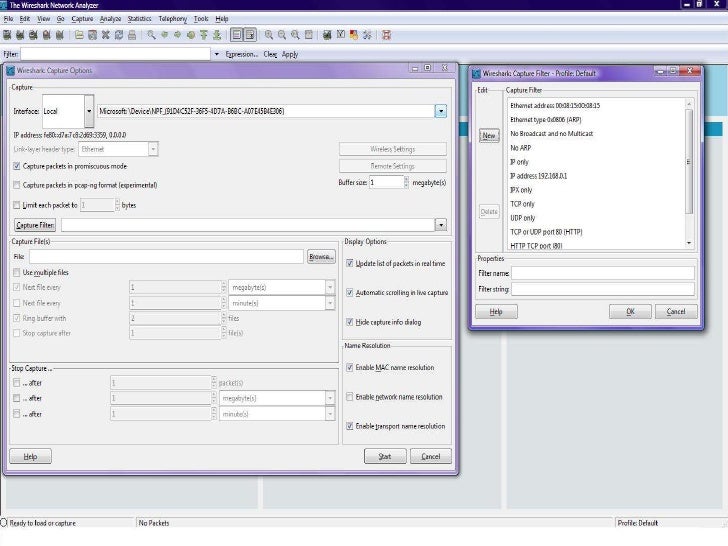Click the open capture file folder icon
The height and width of the screenshot is (546, 728).
(79, 35)
